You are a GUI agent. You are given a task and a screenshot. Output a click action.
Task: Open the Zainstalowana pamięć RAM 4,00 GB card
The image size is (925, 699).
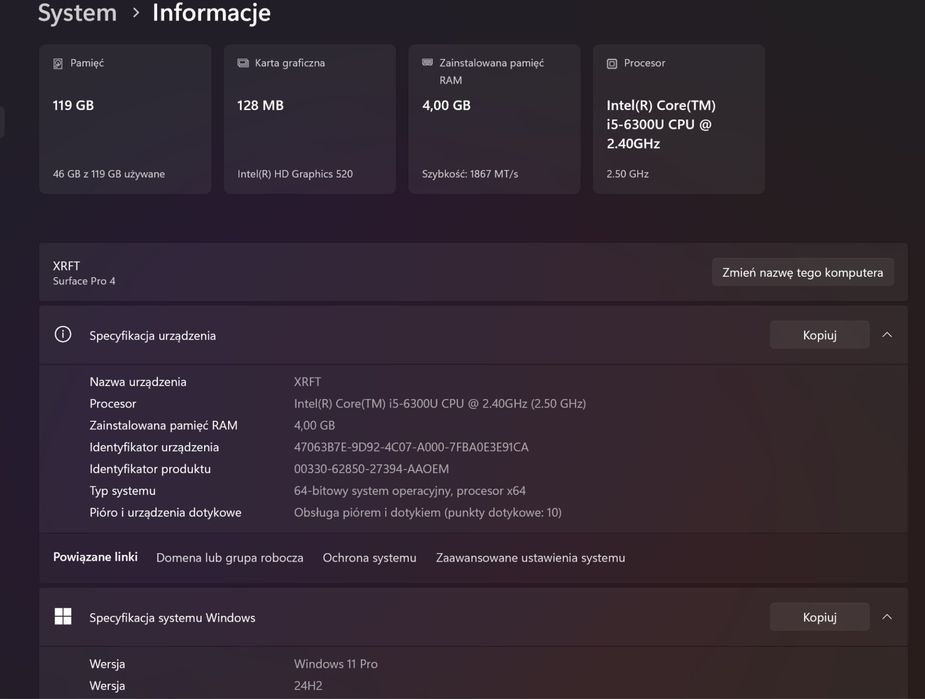[494, 119]
